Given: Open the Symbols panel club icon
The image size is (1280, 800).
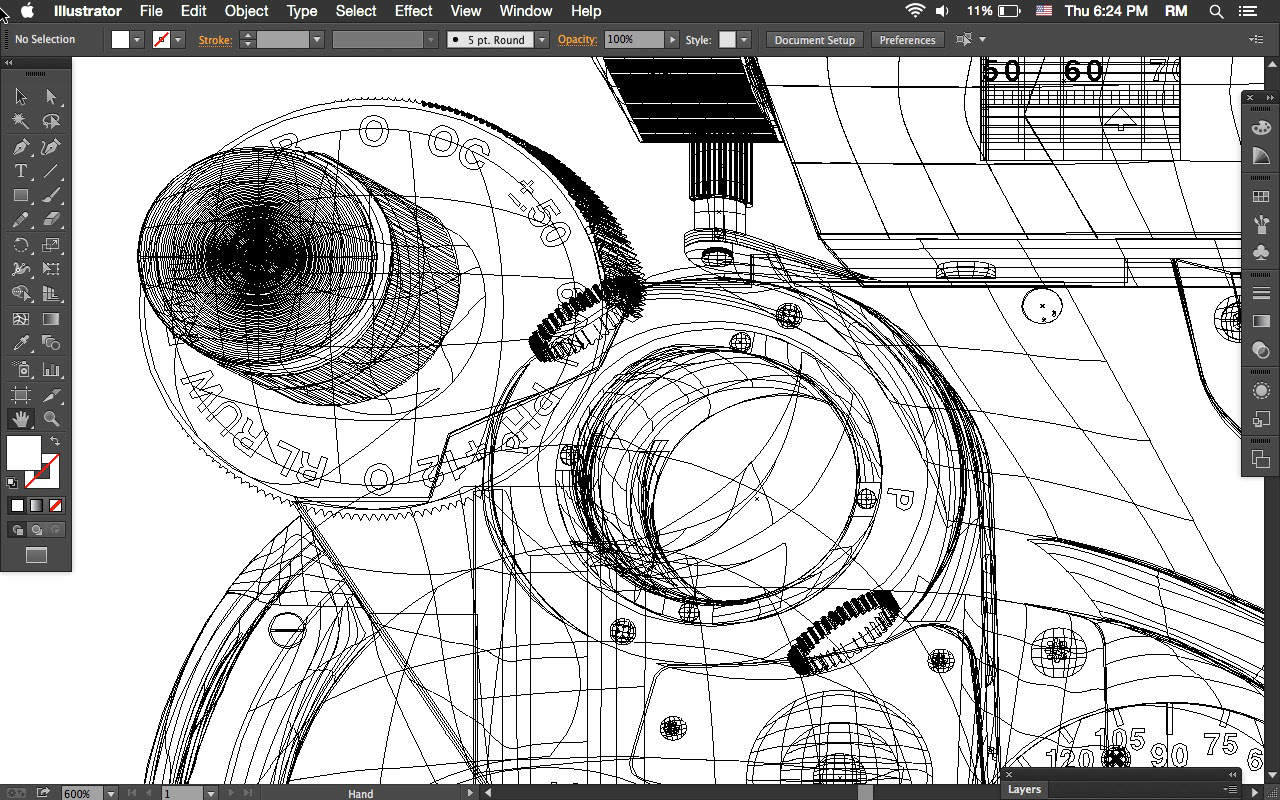Looking at the screenshot, I should click(x=1261, y=253).
